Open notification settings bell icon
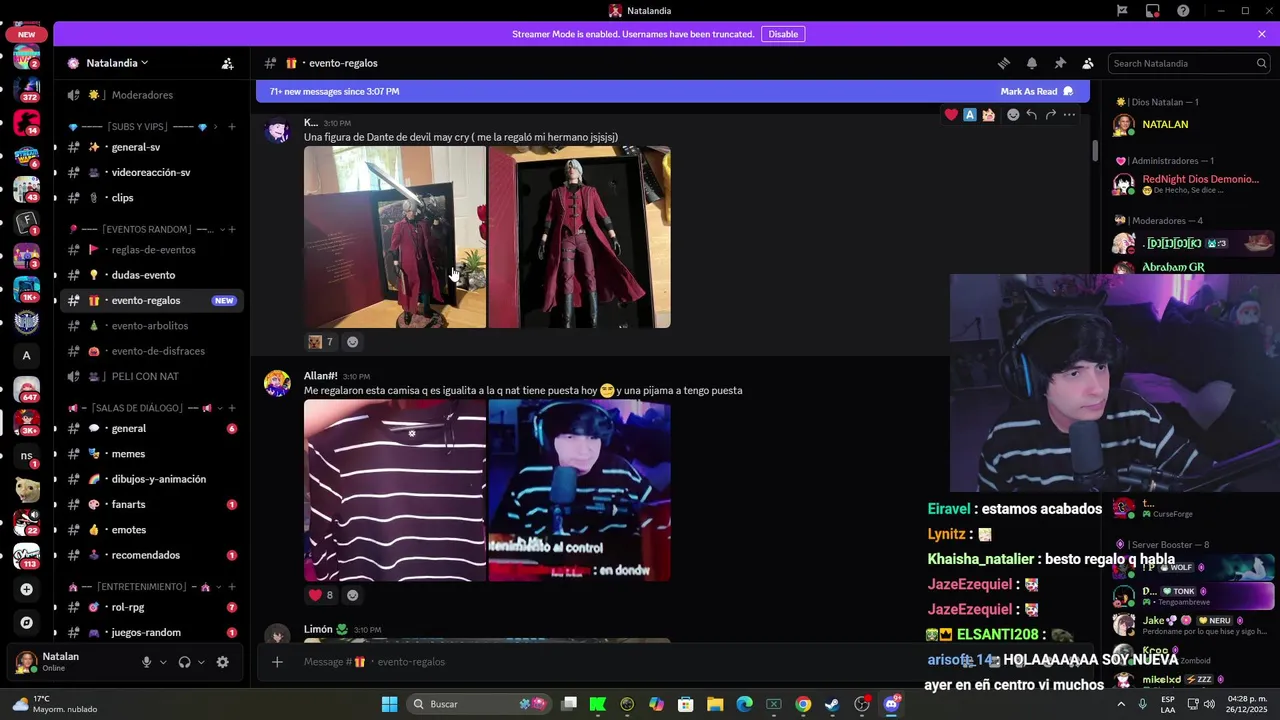Image resolution: width=1280 pixels, height=720 pixels. point(1032,63)
